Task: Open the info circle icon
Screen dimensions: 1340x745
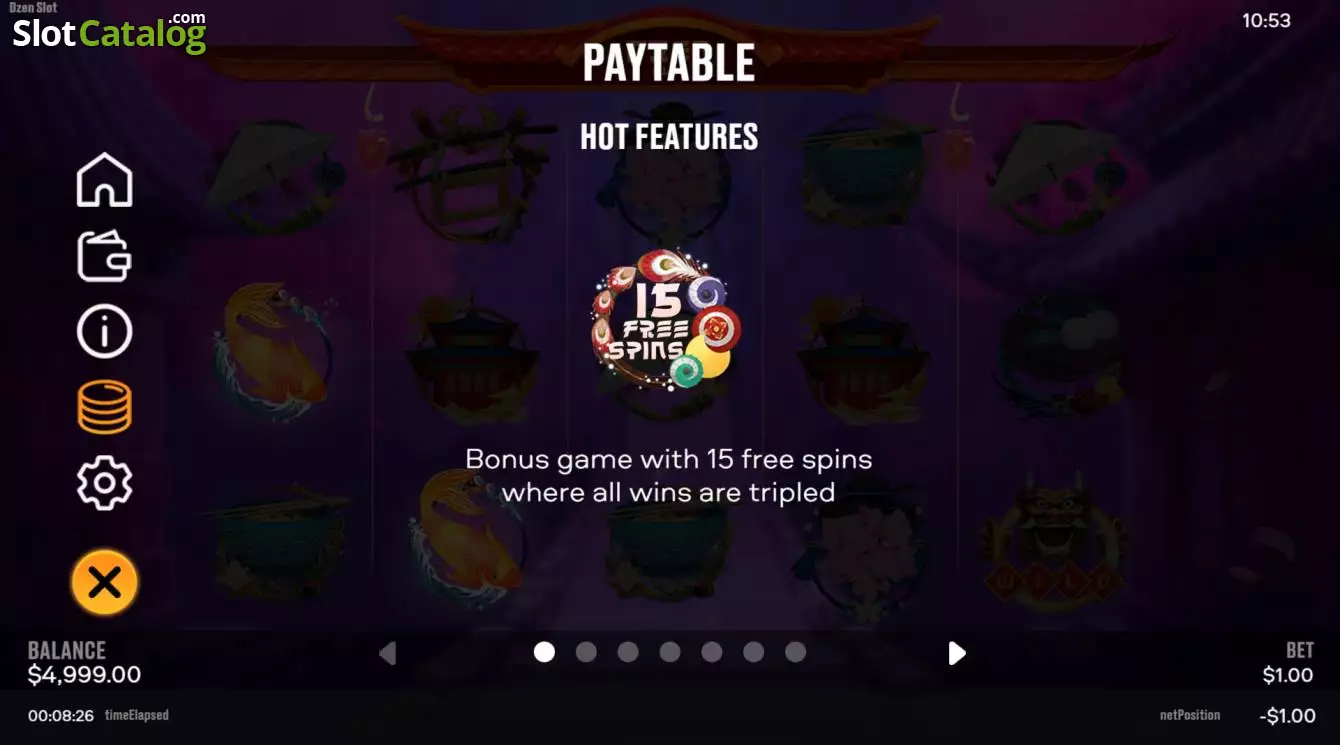Action: pos(105,332)
